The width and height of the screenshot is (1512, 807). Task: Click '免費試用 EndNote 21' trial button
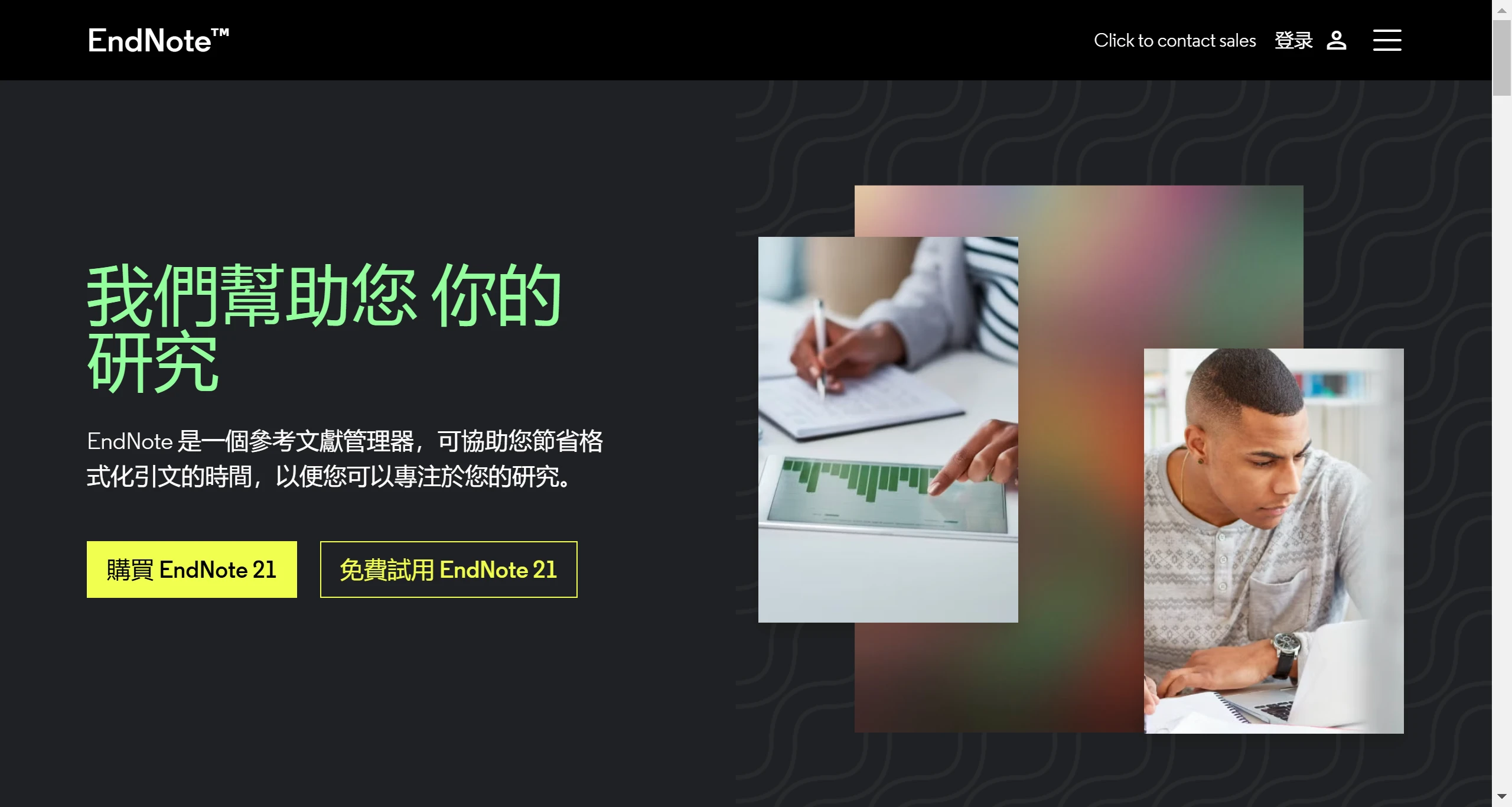pyautogui.click(x=449, y=569)
